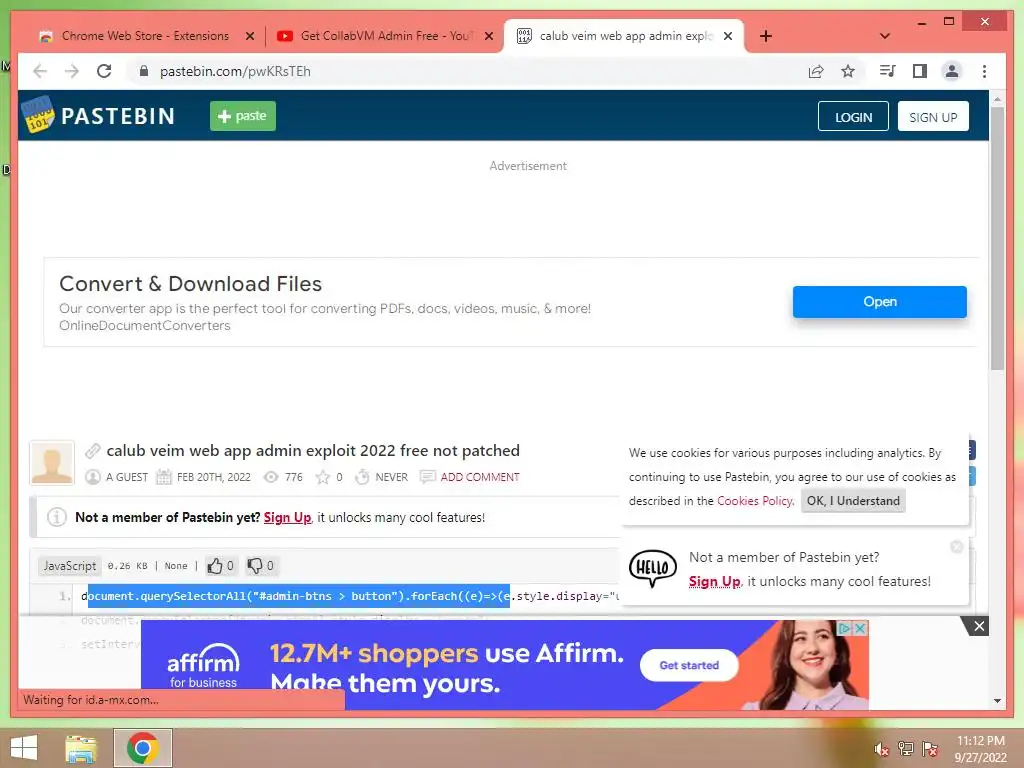
Task: Close the Affirm banner ad
Action: tap(979, 626)
